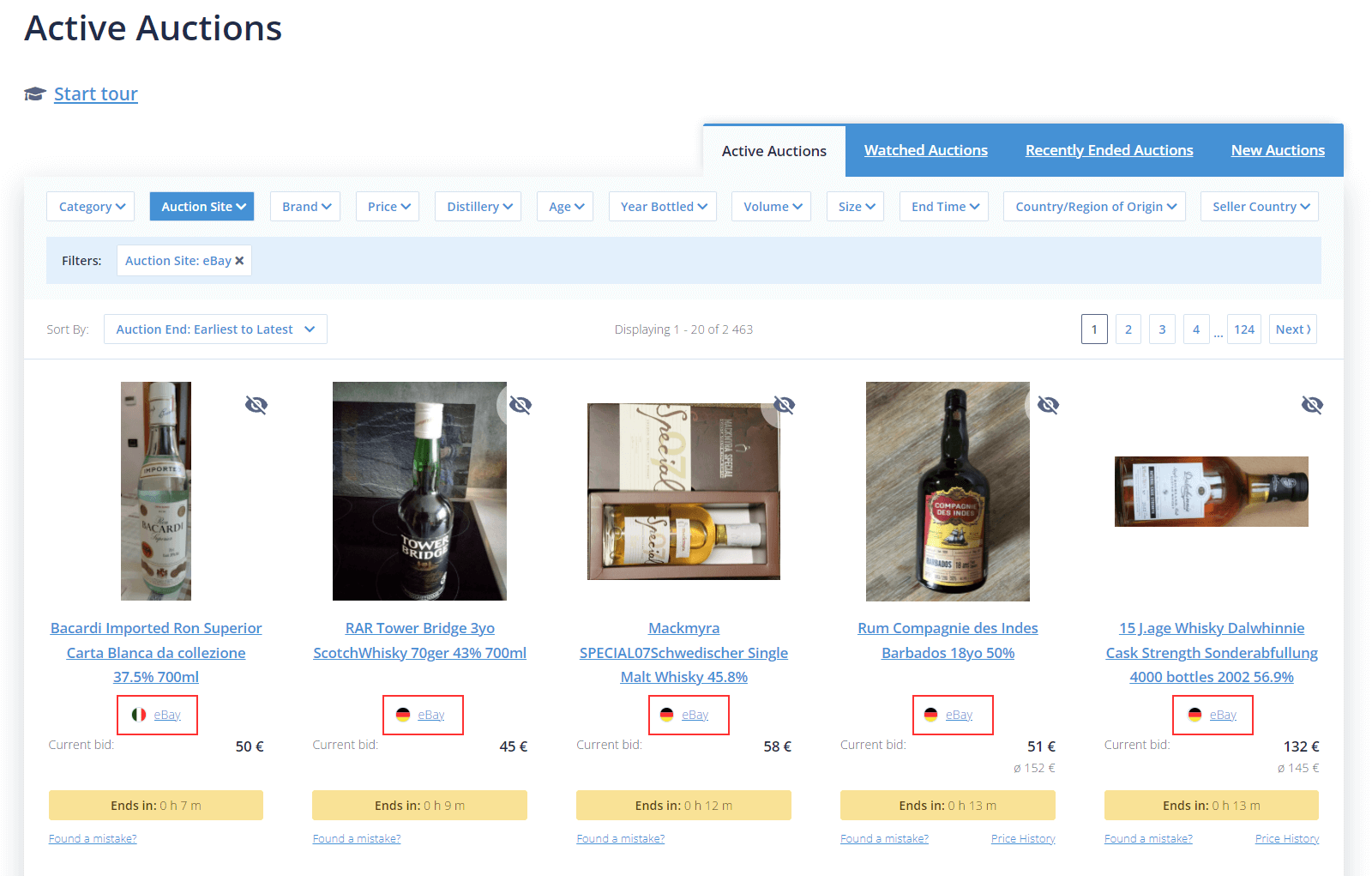Open Price History for Rum Compagnie
Image resolution: width=1372 pixels, height=876 pixels.
1023,839
